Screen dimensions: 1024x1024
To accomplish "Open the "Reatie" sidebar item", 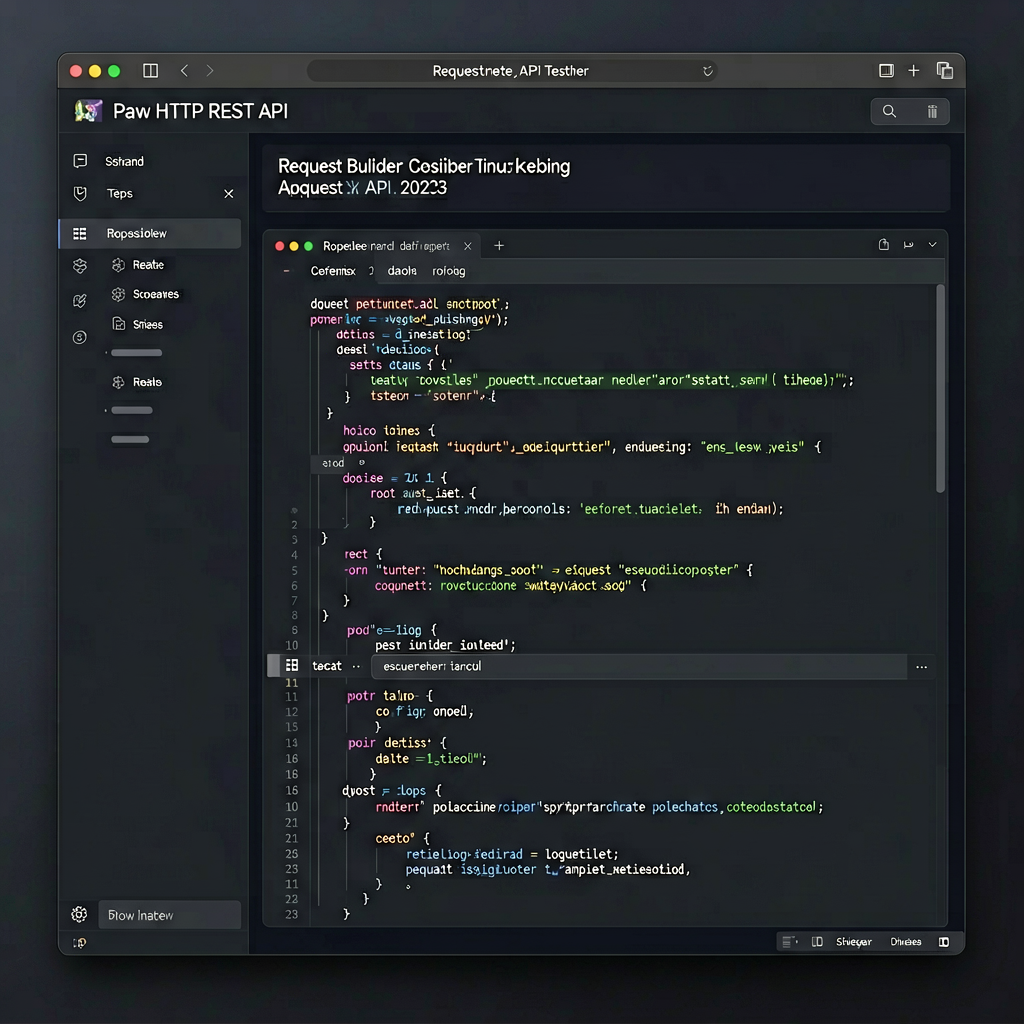I will pyautogui.click(x=148, y=265).
